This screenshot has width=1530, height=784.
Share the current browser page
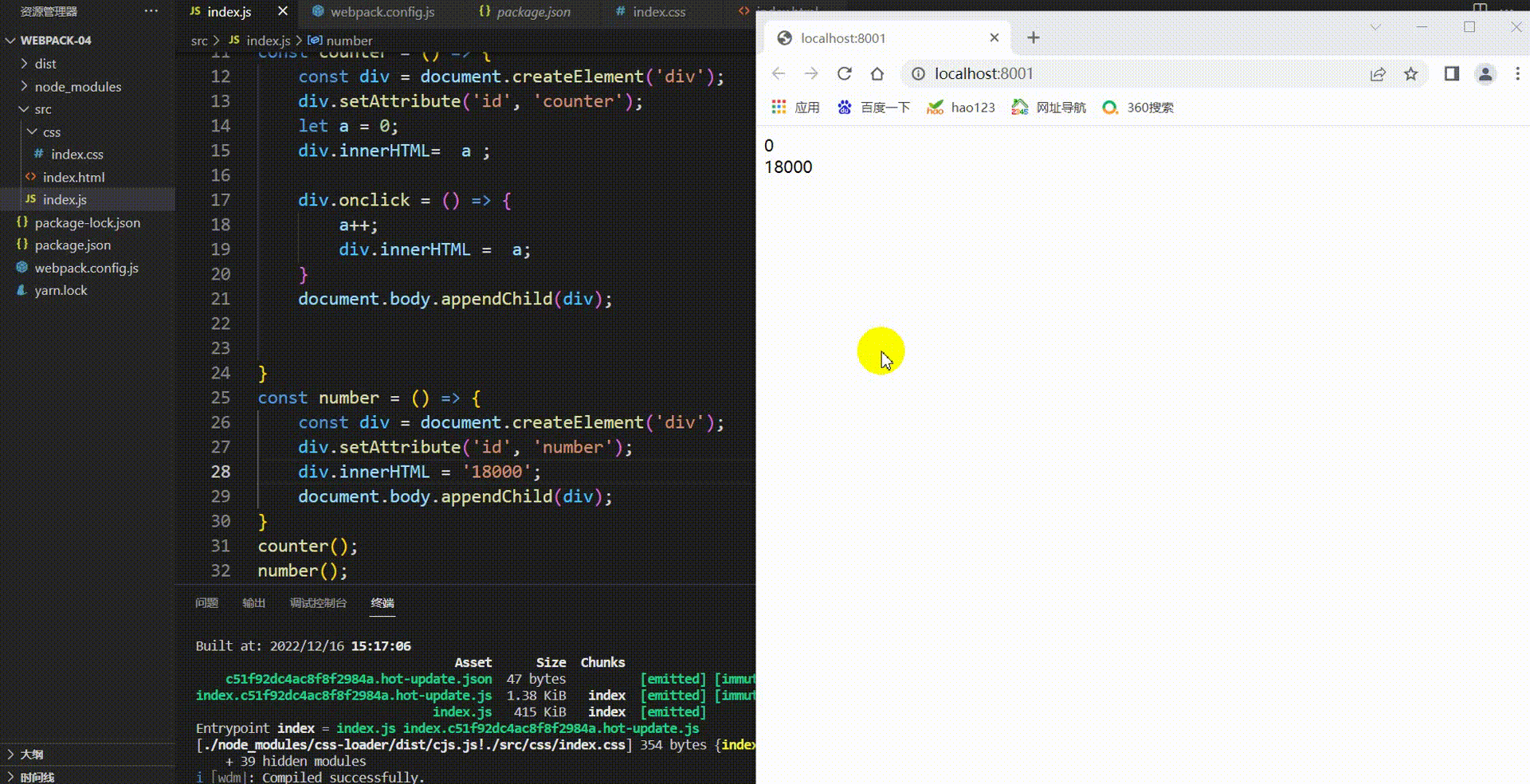(x=1378, y=74)
